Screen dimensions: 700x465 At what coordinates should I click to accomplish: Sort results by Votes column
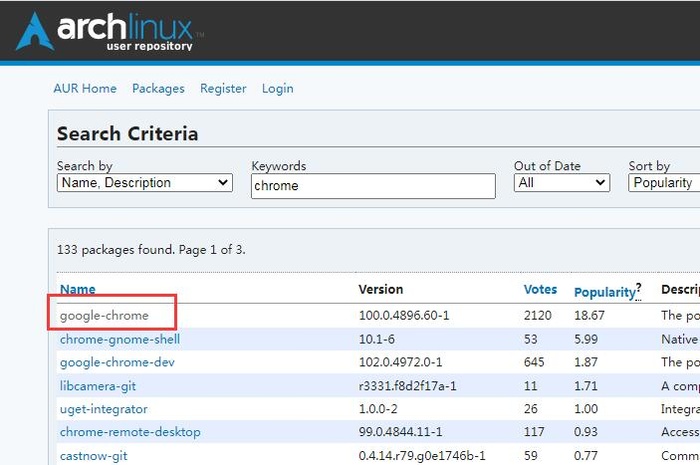pos(540,290)
